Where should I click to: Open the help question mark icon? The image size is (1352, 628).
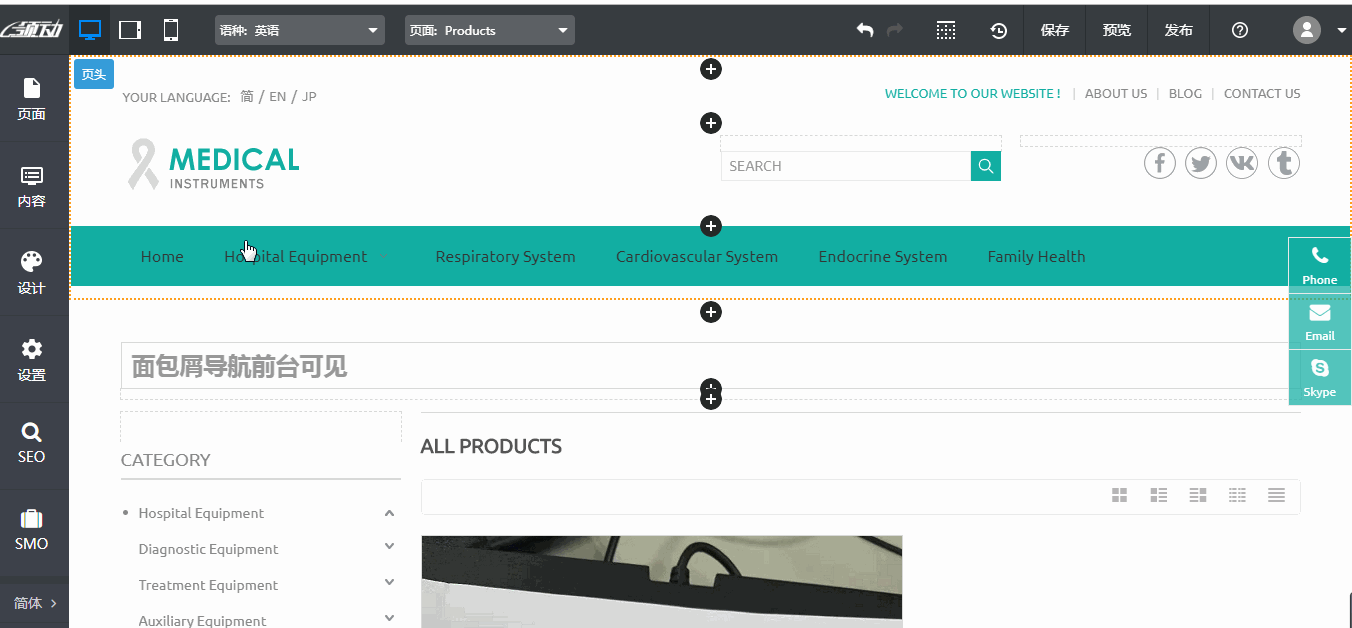click(1240, 30)
